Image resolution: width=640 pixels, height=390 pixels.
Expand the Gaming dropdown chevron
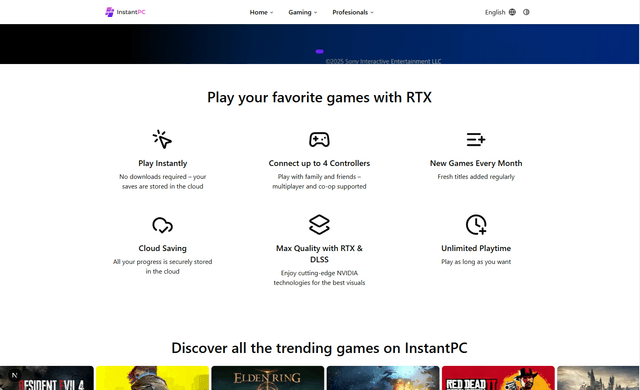coord(315,13)
